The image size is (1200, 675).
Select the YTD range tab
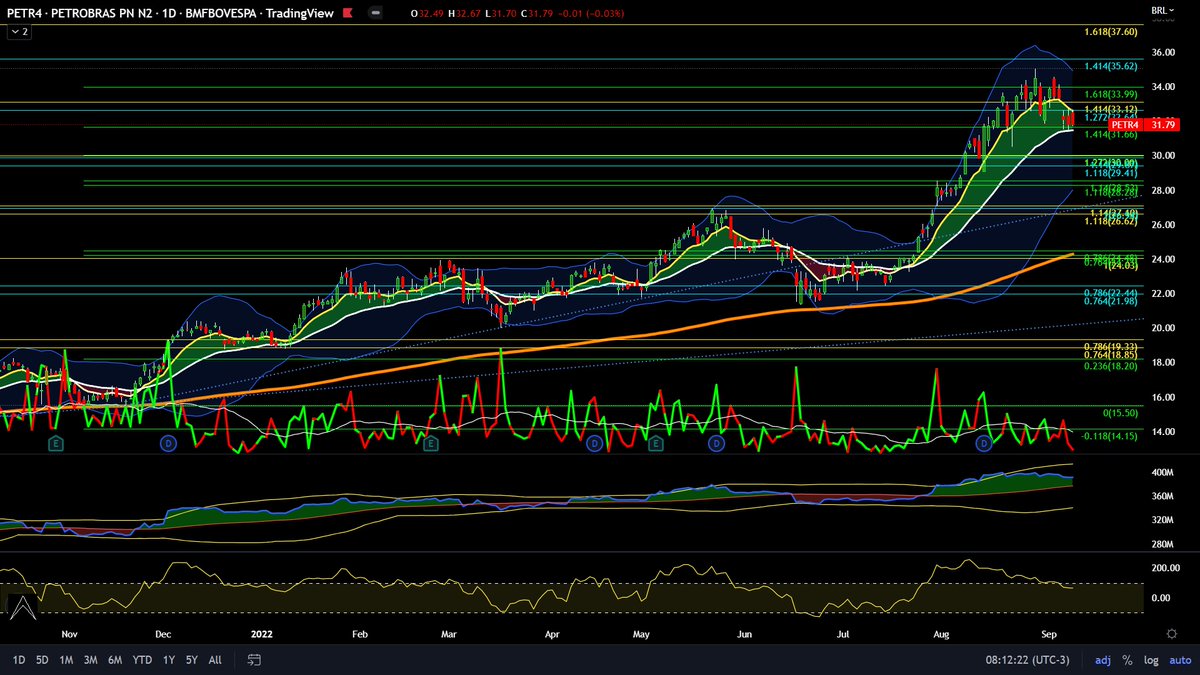[x=142, y=660]
